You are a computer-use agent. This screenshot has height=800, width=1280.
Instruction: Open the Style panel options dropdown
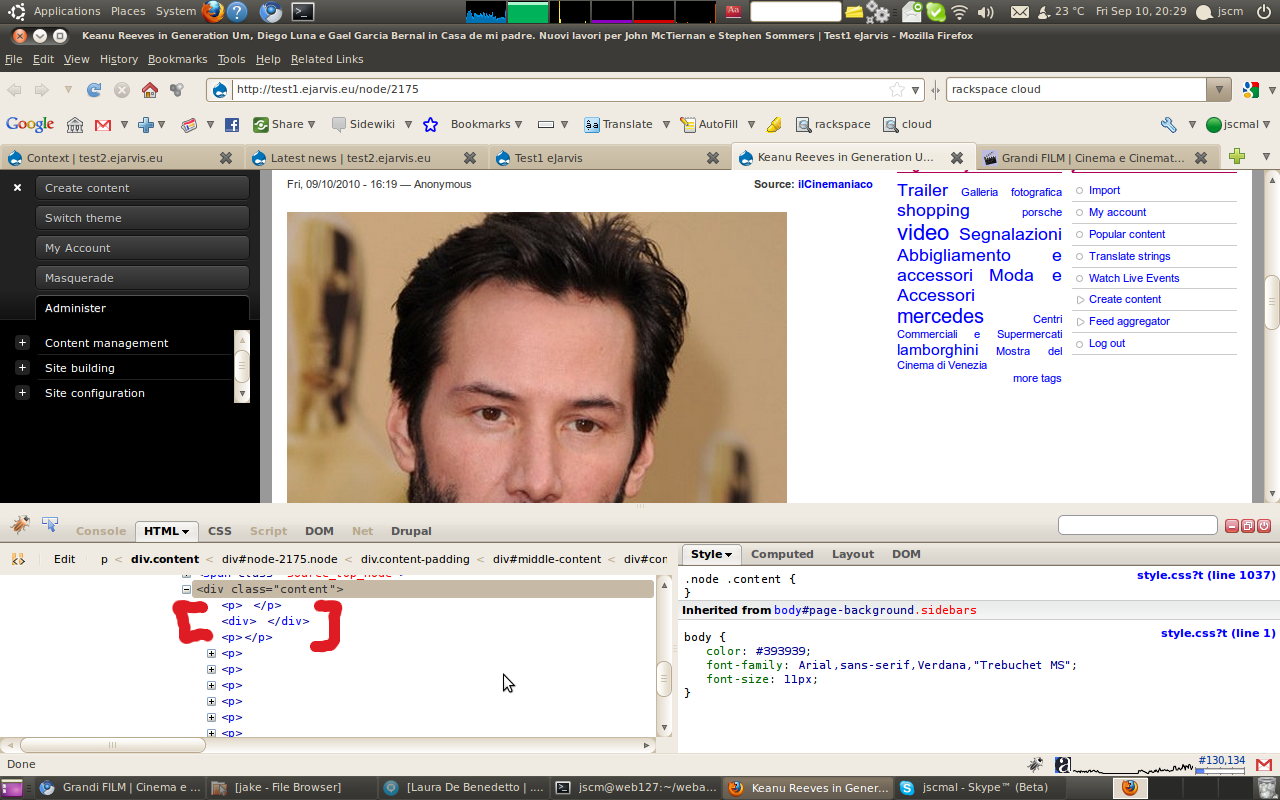[x=728, y=555]
